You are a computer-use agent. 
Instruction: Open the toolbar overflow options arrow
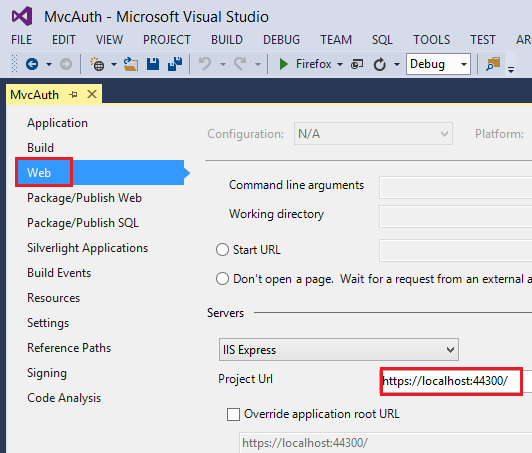511,70
